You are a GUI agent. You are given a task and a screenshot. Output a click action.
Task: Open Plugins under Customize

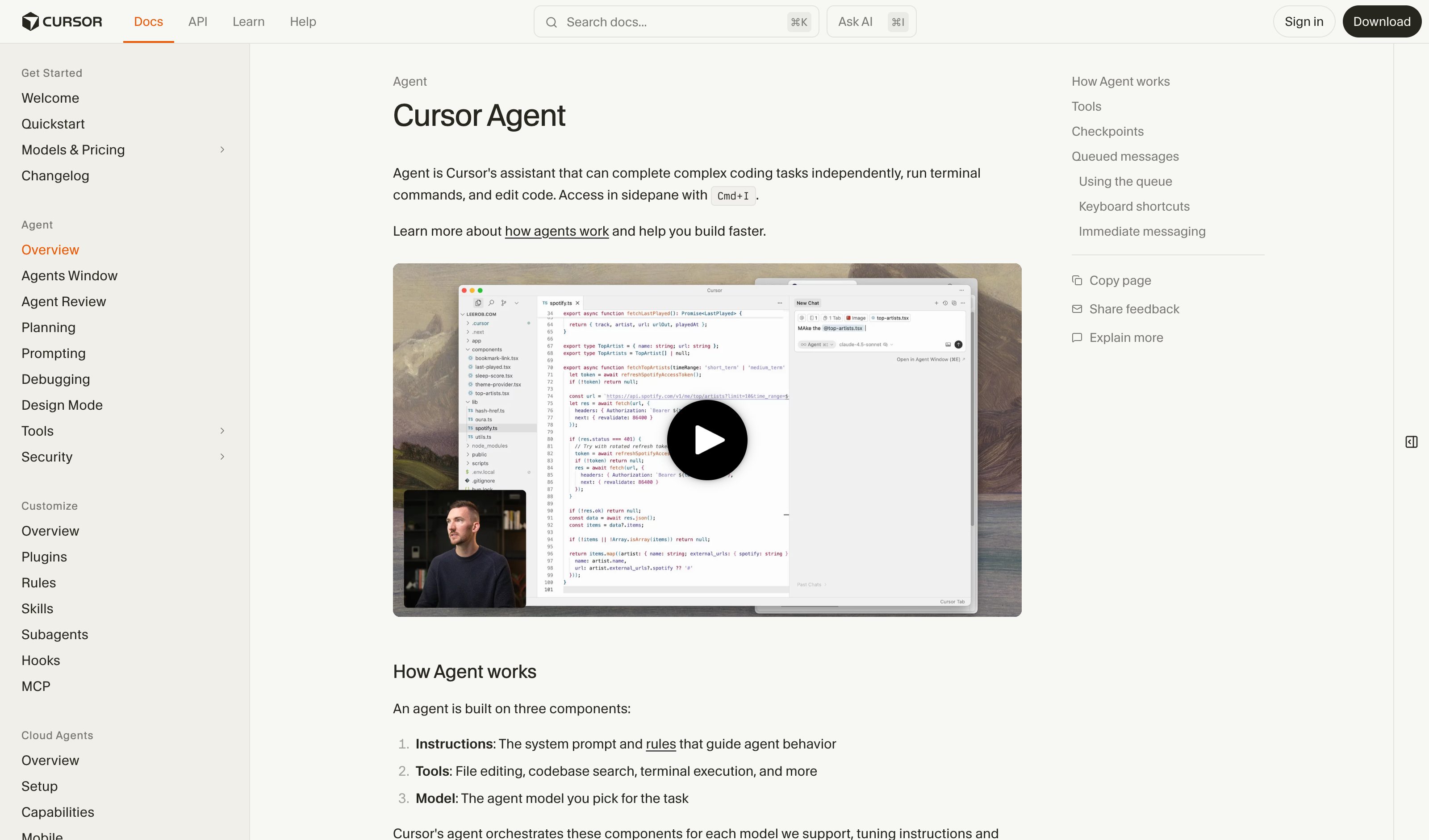tap(44, 557)
